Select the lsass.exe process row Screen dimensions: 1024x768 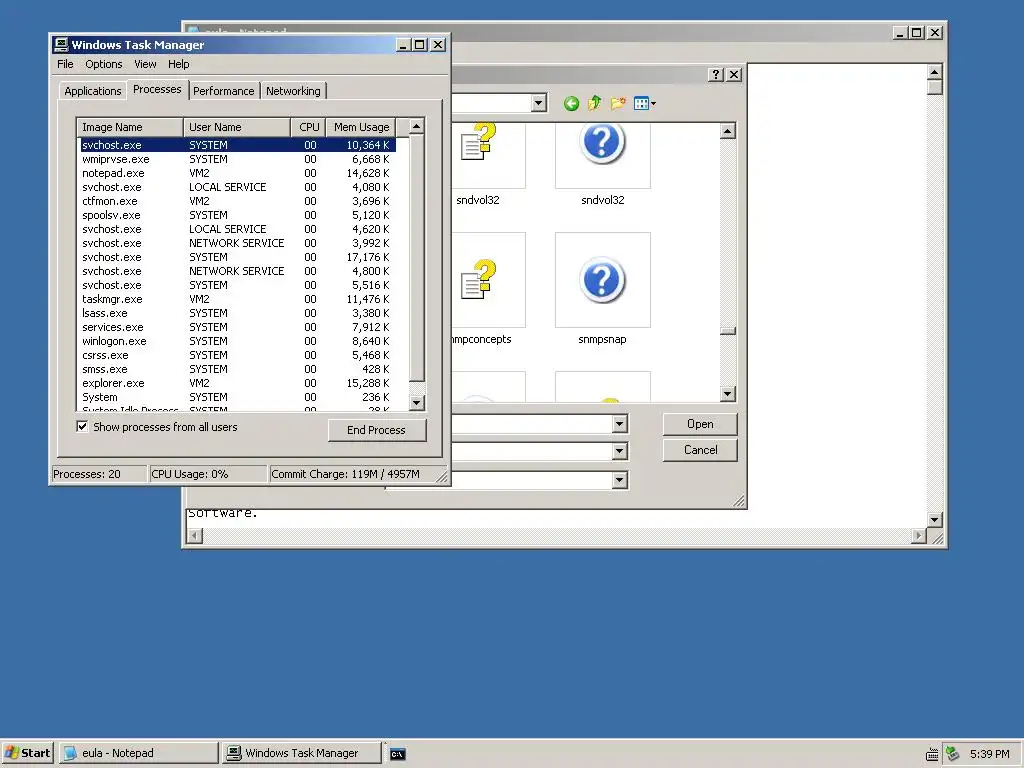click(236, 313)
